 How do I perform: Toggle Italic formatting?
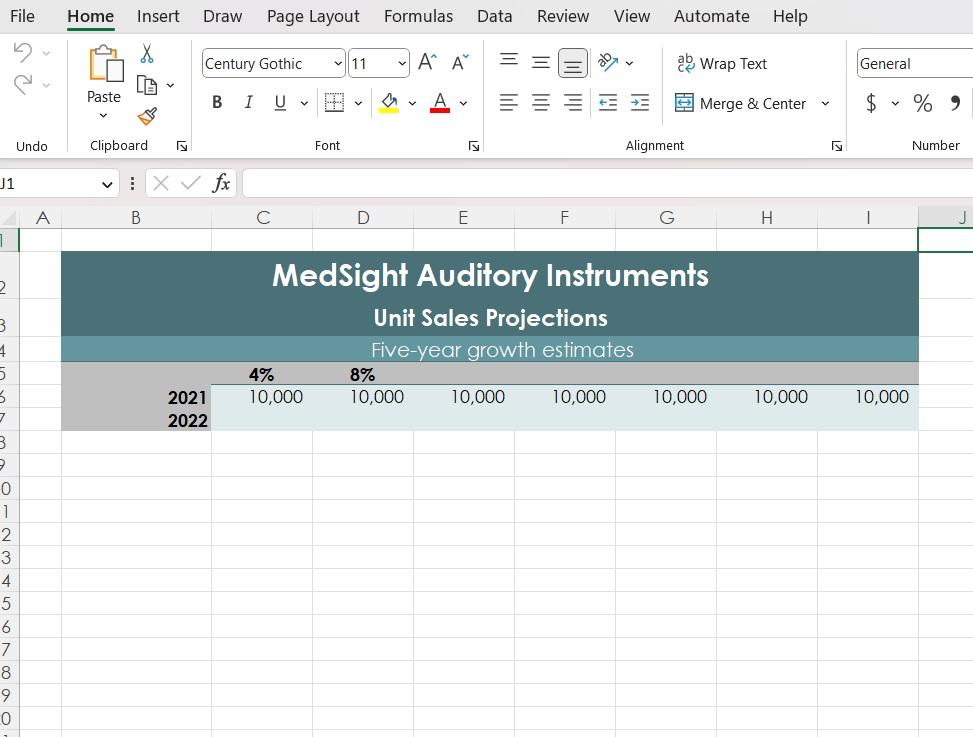click(248, 102)
